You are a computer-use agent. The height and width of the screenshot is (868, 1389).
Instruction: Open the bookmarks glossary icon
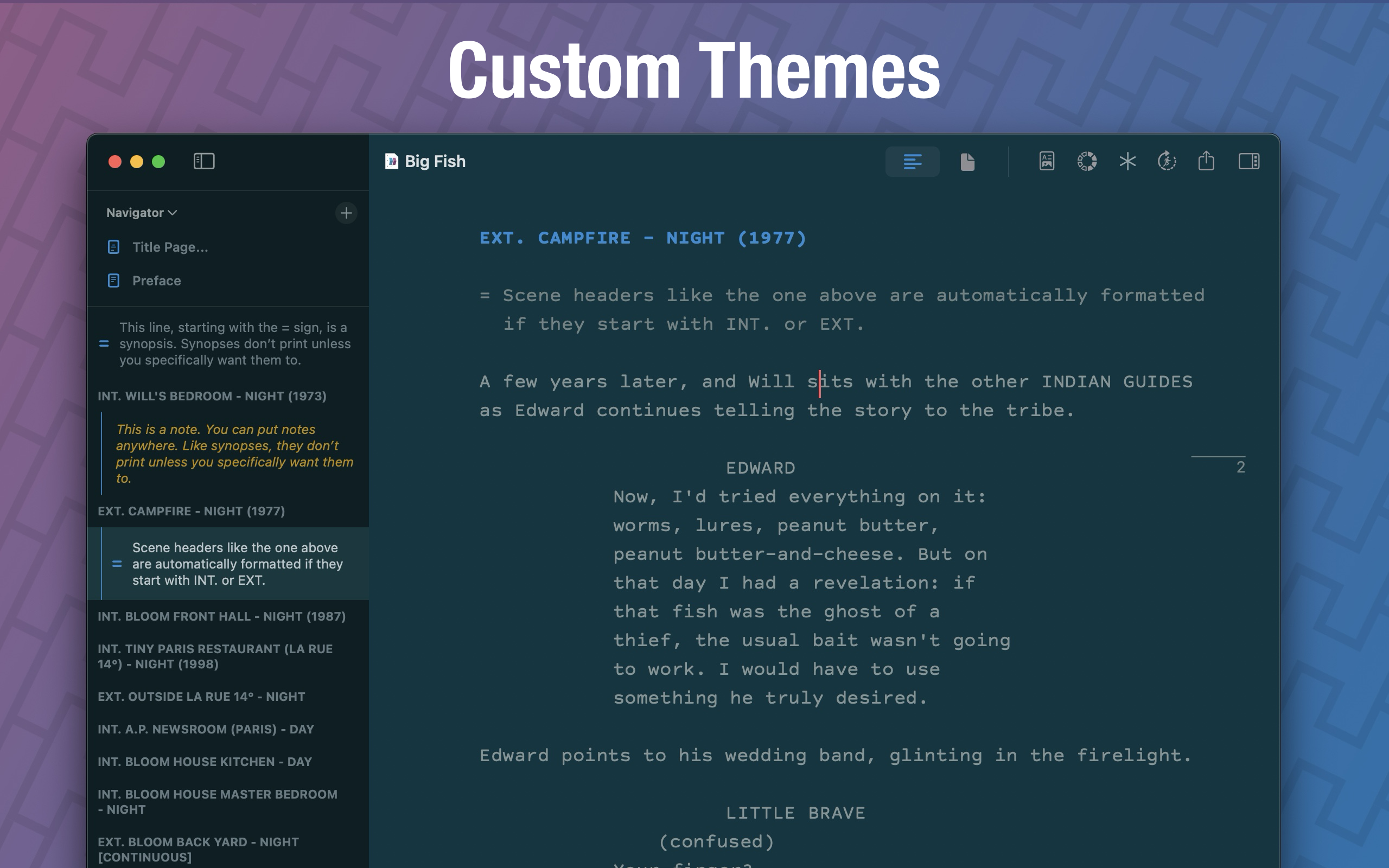[x=1046, y=161]
